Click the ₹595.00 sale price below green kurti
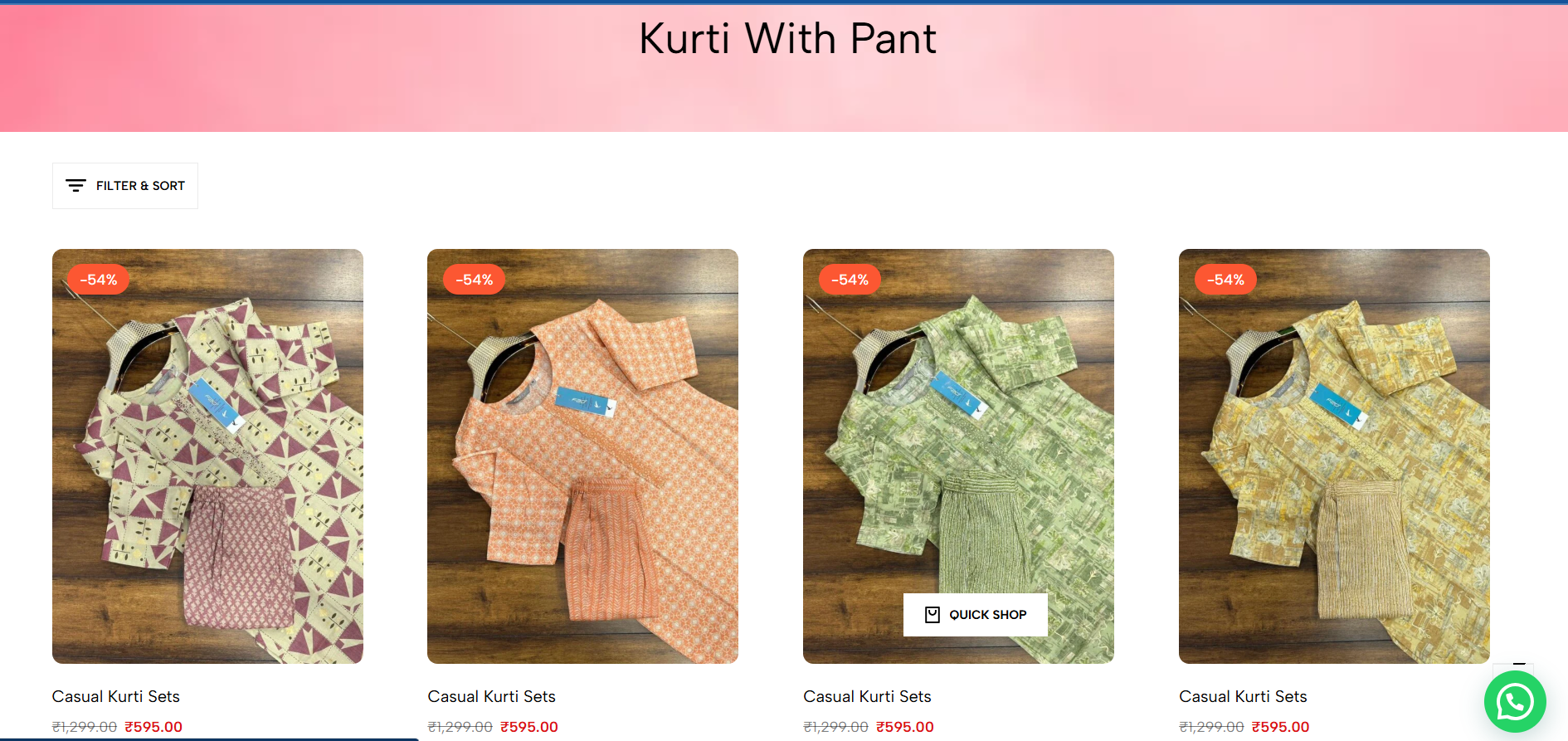 pos(905,727)
